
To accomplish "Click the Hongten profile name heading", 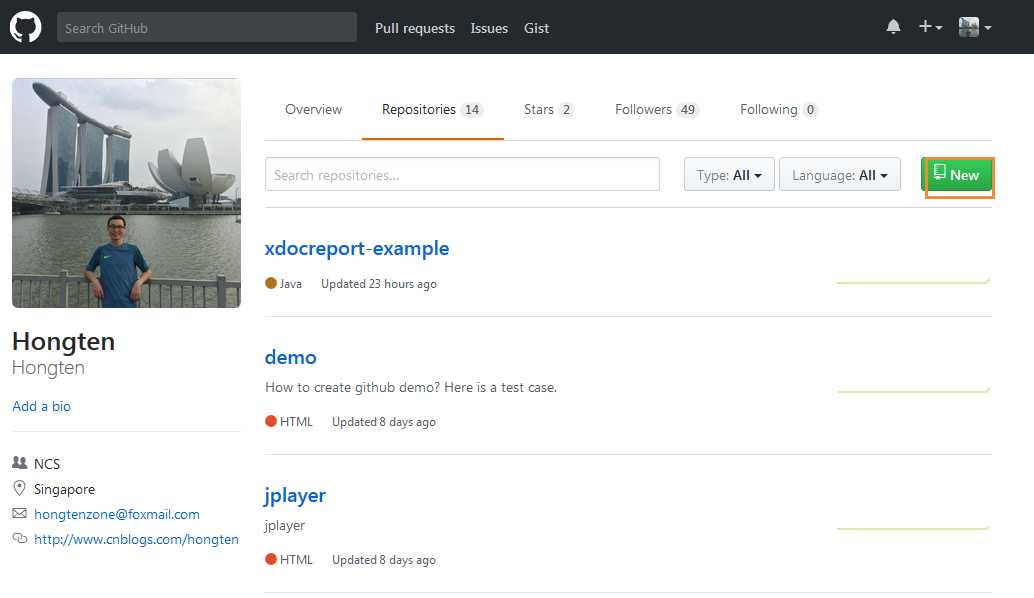I will 63,342.
